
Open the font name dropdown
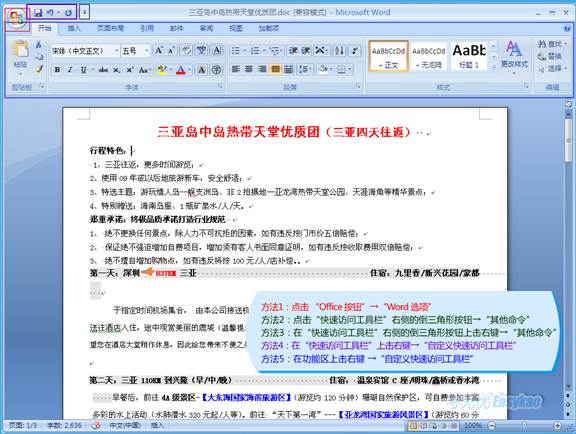(x=116, y=51)
